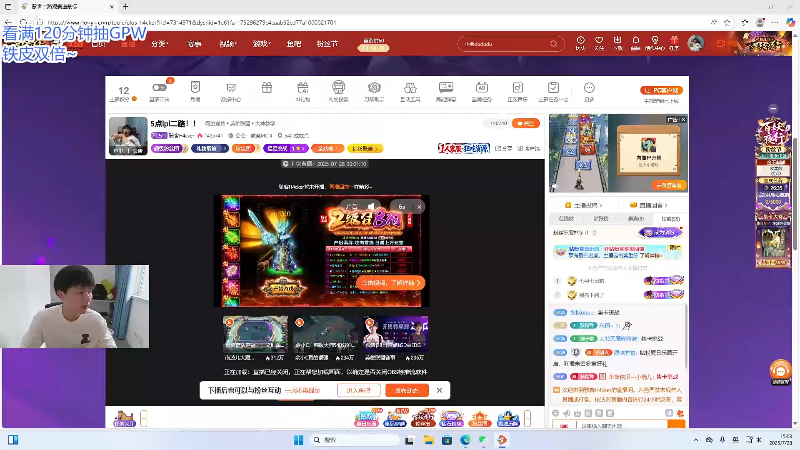Dismiss the popup with X button

pyautogui.click(x=439, y=390)
